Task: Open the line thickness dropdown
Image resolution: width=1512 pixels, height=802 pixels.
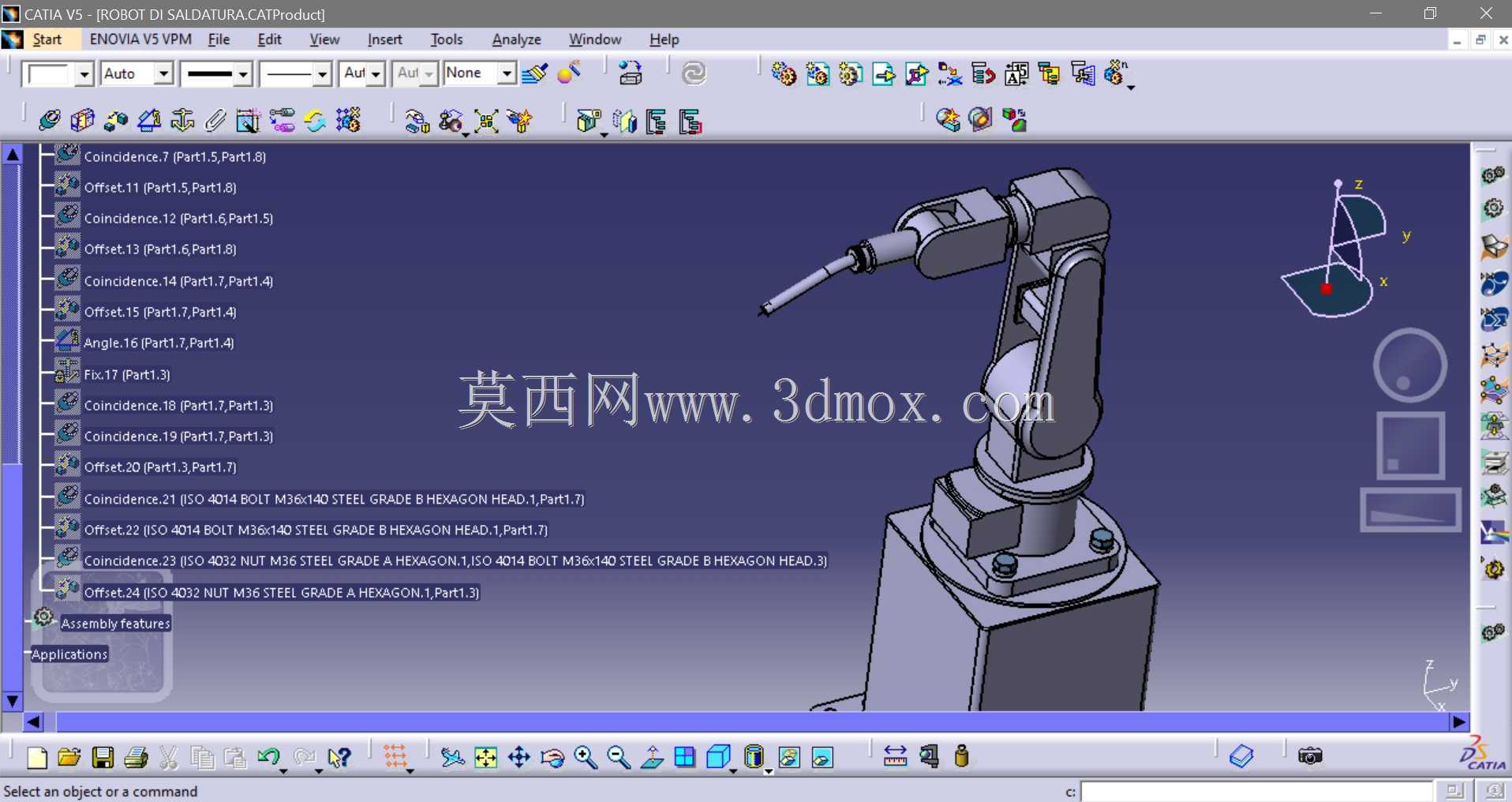Action: click(x=243, y=74)
